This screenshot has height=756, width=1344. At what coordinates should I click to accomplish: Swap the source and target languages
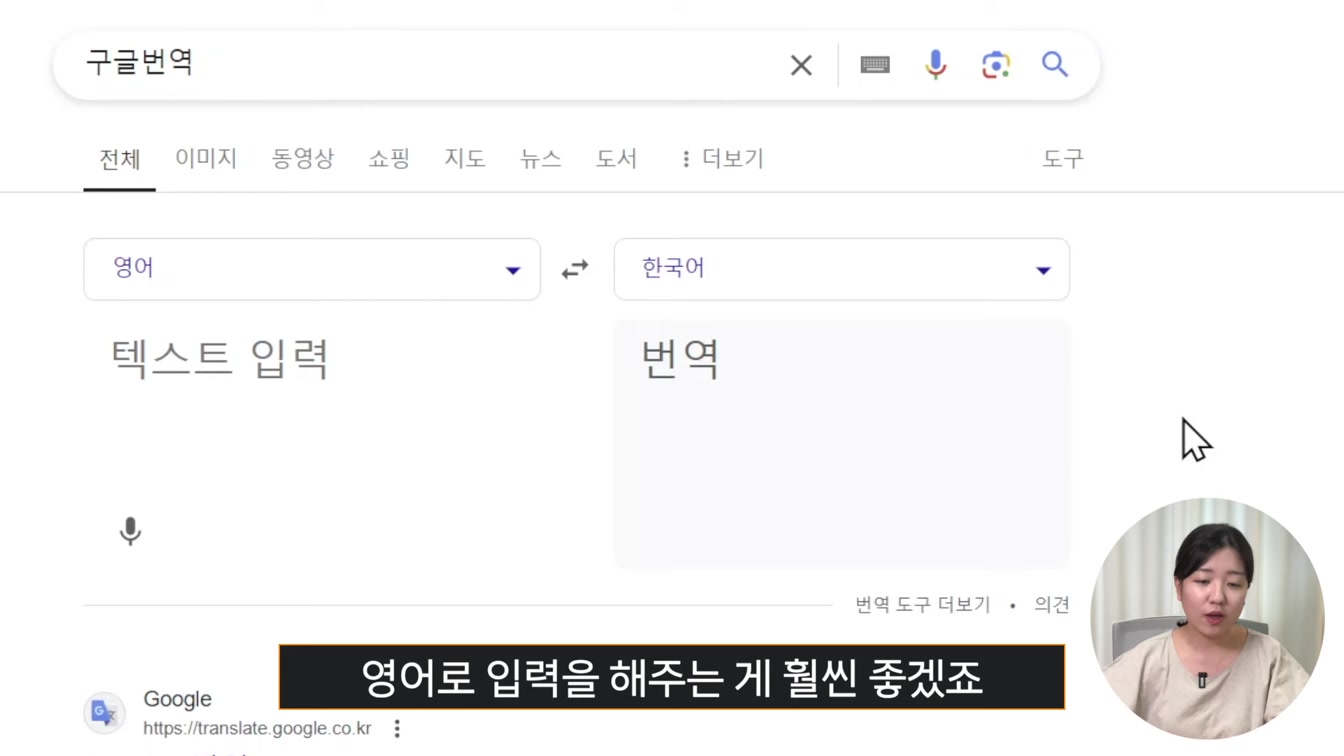pos(575,269)
